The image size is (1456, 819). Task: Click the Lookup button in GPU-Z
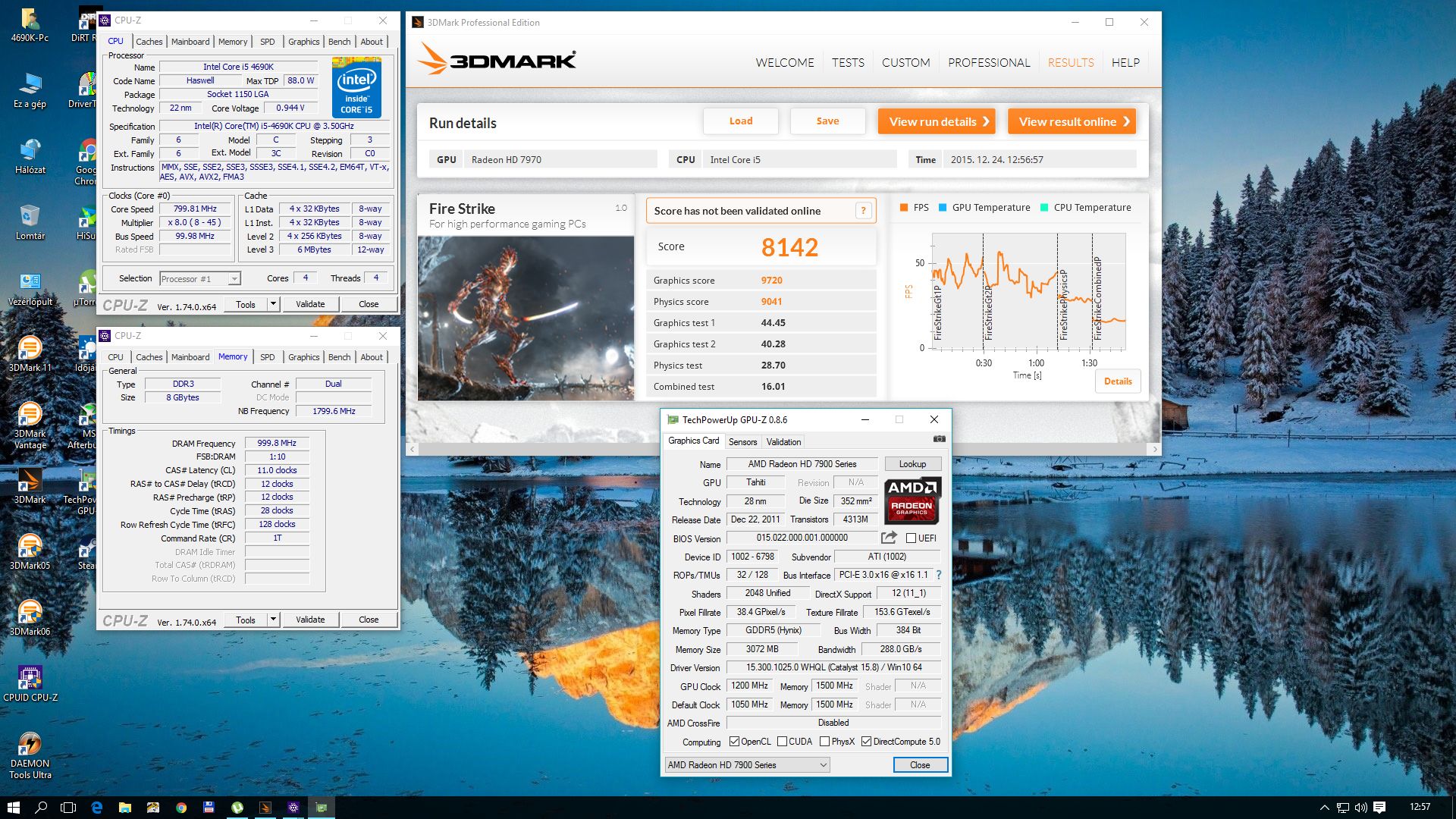(x=912, y=464)
